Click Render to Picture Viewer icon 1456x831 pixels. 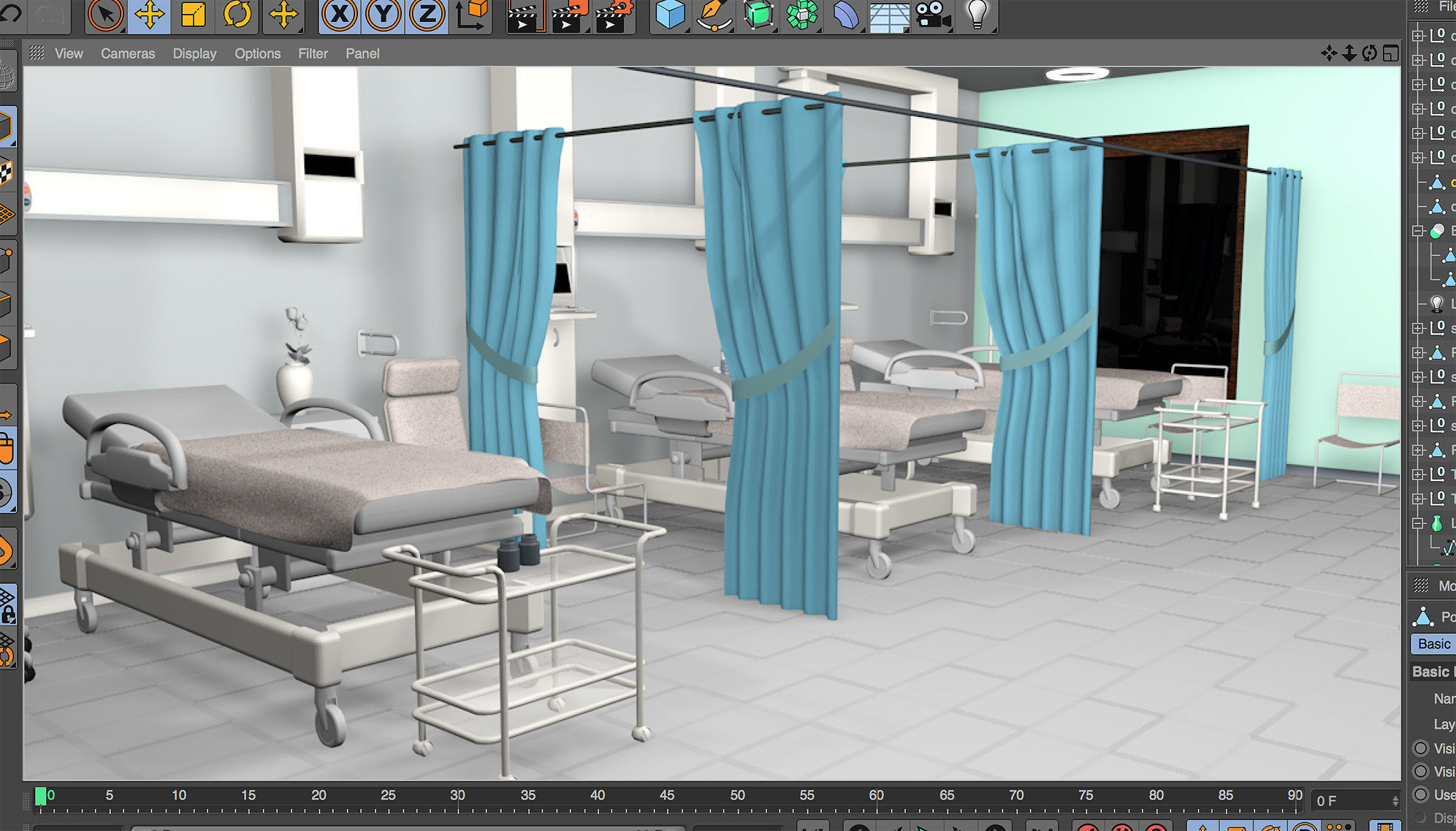coord(569,16)
